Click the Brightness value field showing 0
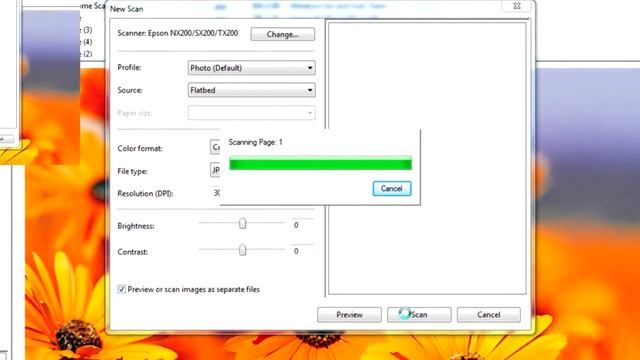This screenshot has width=640, height=360. click(302, 225)
